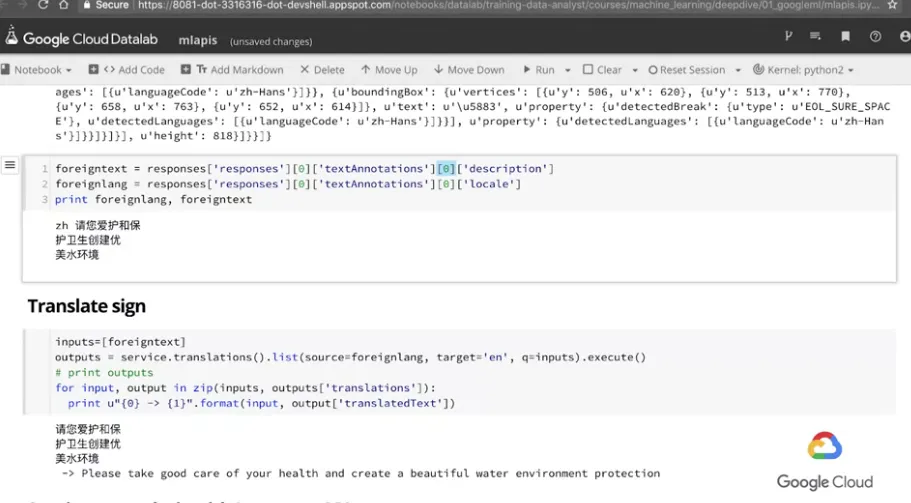Screen dimensions: 911x503
Task: Move cell up with Move Up
Action: tap(389, 70)
